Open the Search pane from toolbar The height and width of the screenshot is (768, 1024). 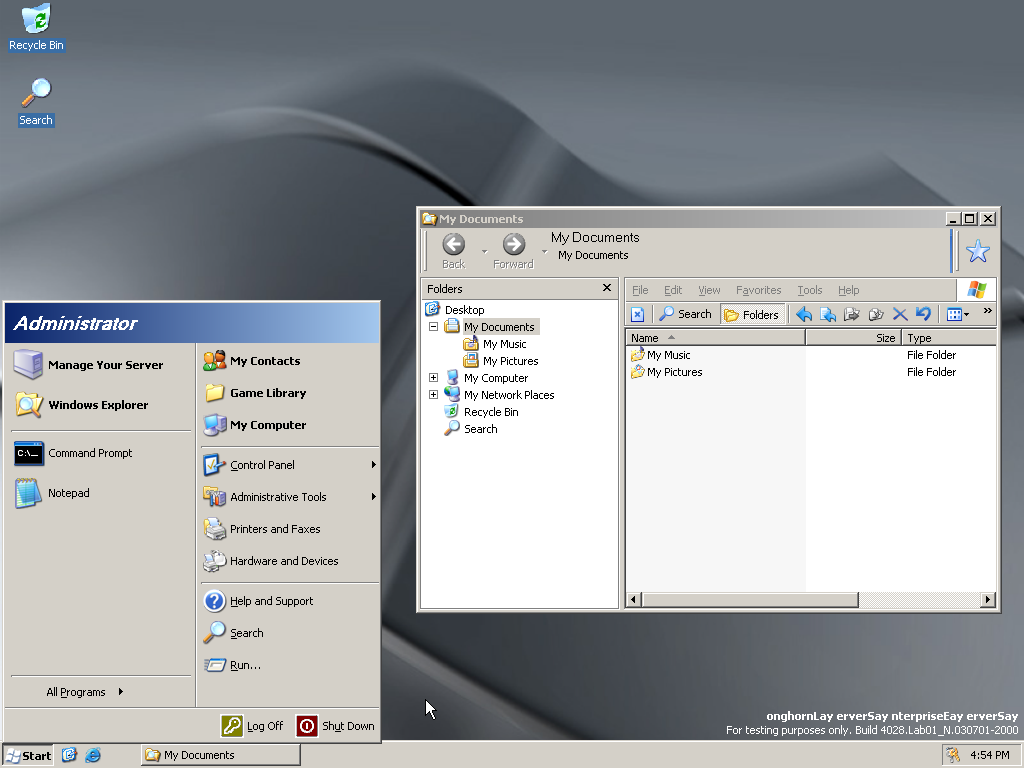(x=685, y=314)
